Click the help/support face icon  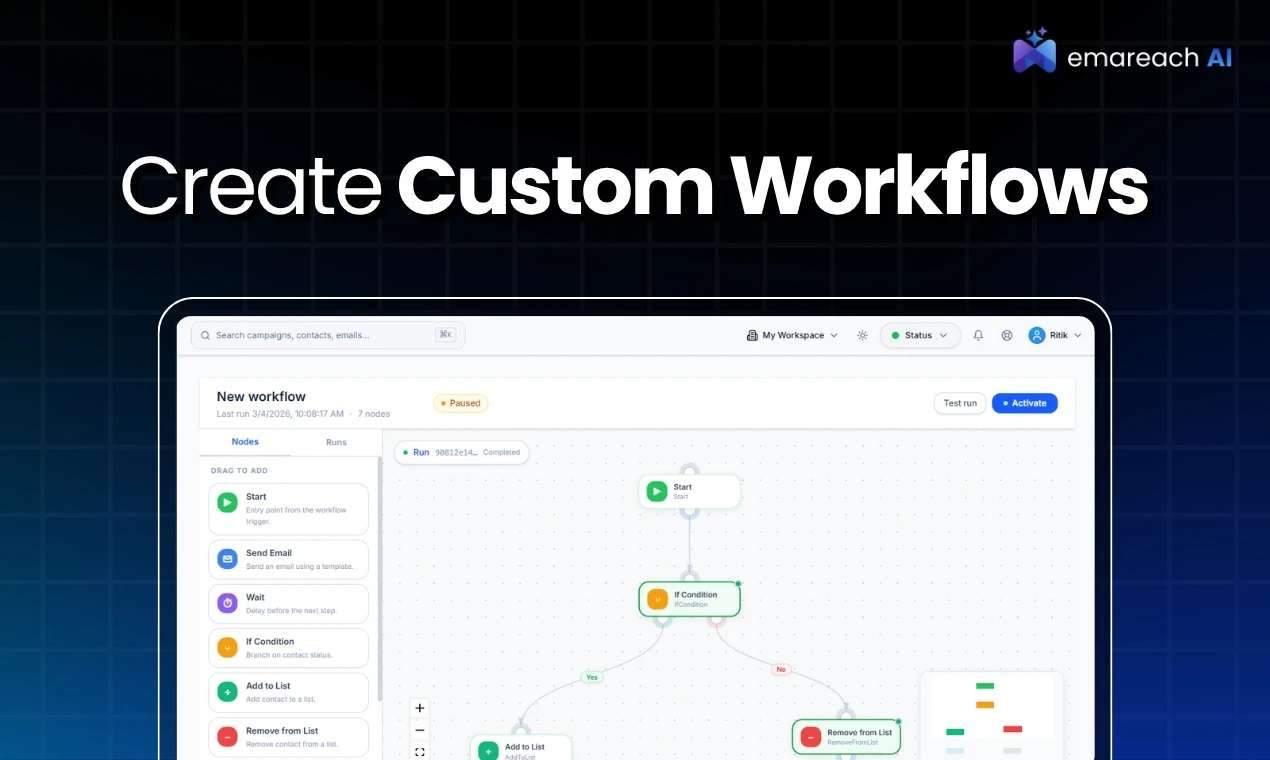[x=1007, y=335]
